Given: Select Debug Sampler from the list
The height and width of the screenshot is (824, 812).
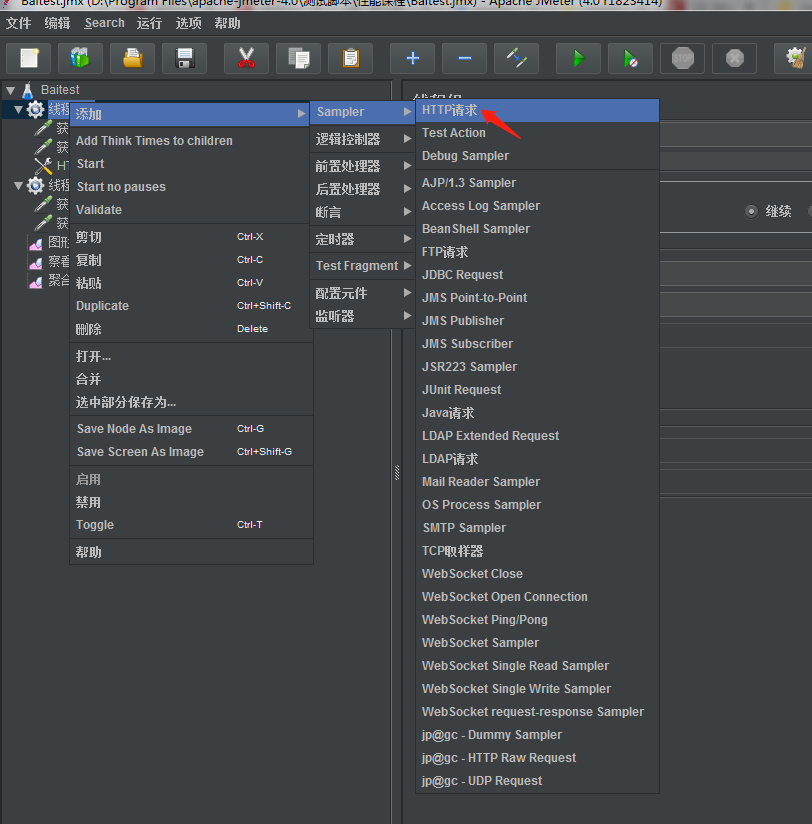Looking at the screenshot, I should coord(537,156).
